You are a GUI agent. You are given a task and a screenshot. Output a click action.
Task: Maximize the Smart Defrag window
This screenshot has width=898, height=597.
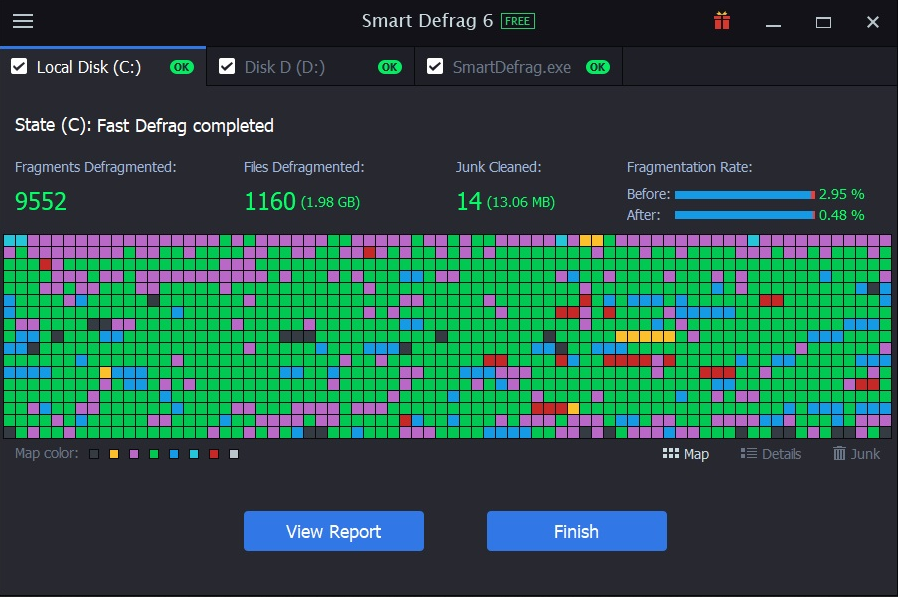pyautogui.click(x=824, y=22)
